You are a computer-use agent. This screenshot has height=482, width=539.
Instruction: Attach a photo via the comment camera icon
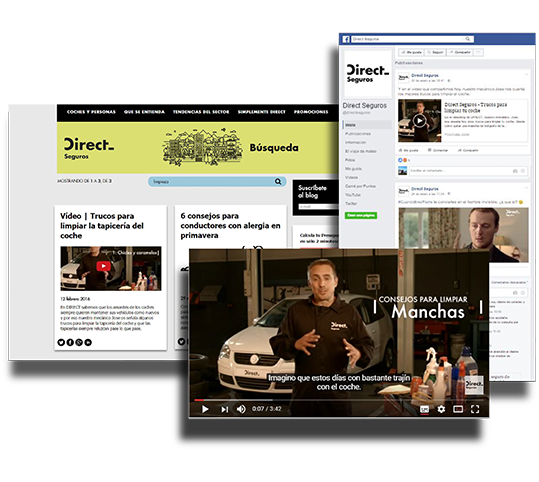[x=515, y=171]
